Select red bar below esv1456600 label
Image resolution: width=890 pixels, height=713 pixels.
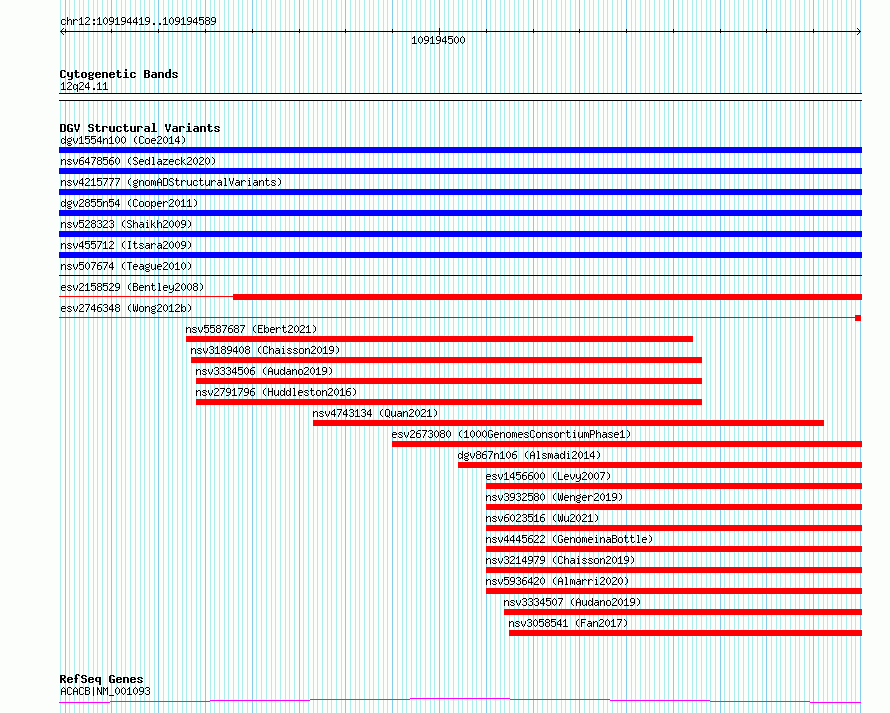coord(674,486)
